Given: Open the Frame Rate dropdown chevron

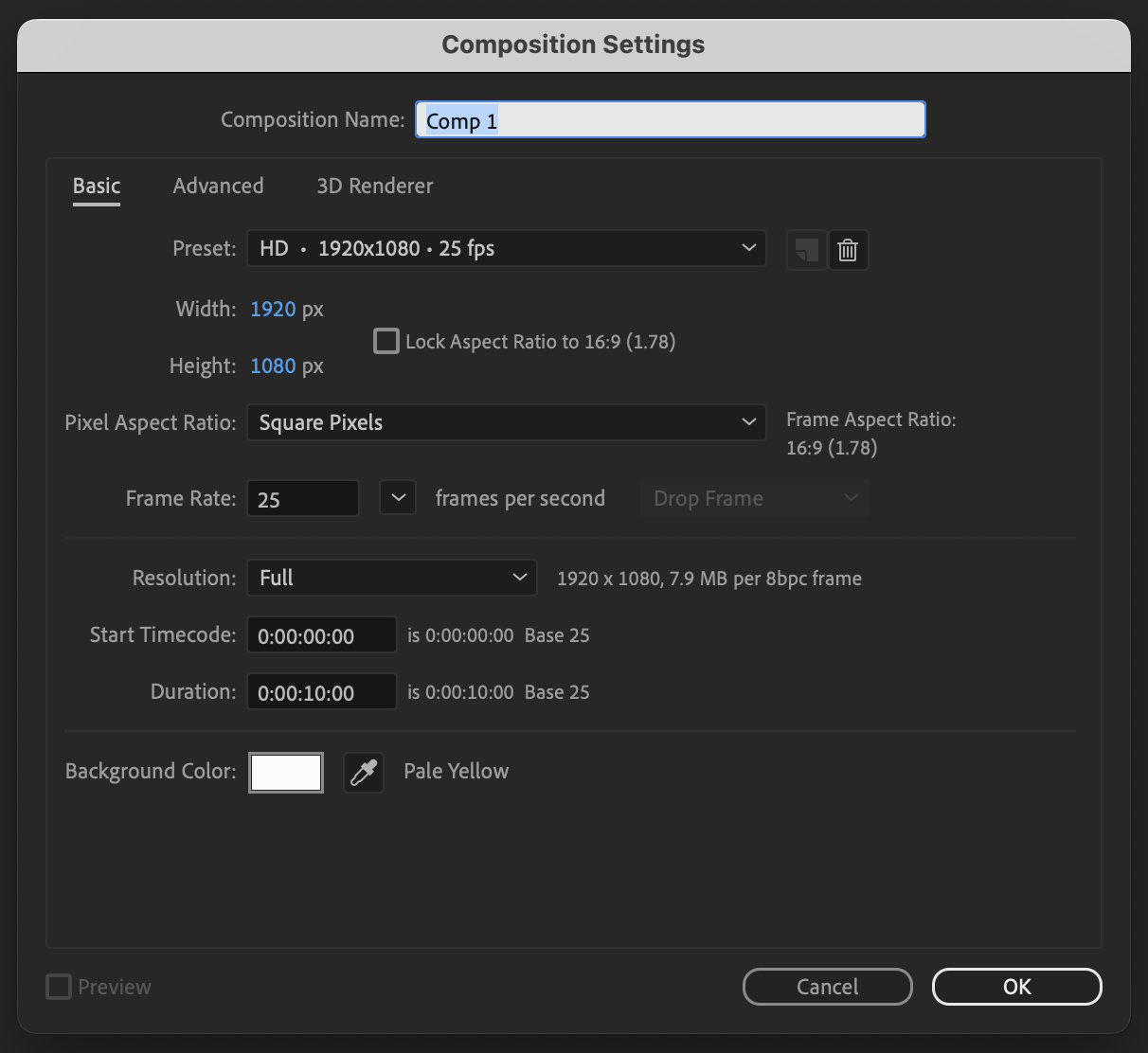Looking at the screenshot, I should tap(397, 497).
